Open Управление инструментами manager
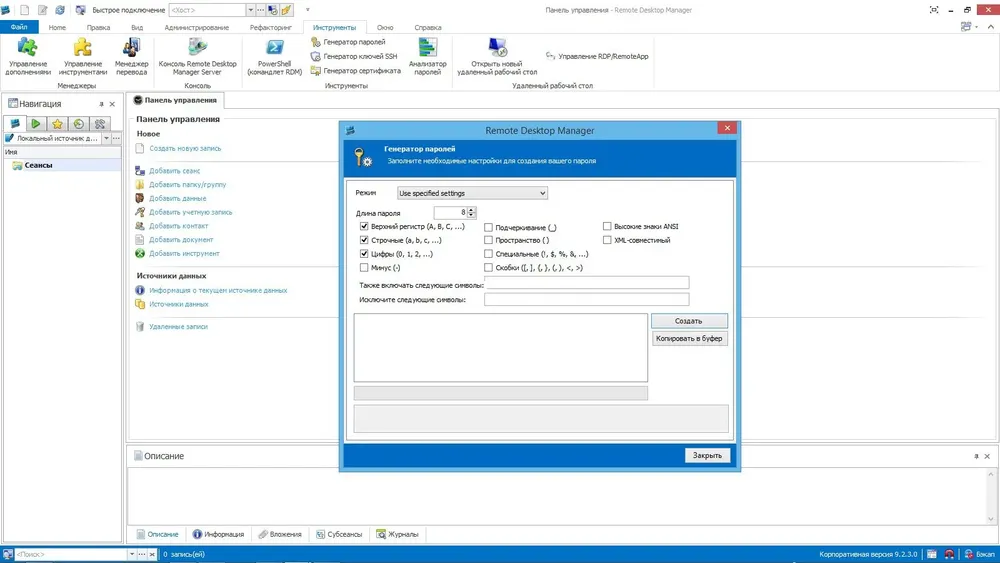 click(x=83, y=57)
